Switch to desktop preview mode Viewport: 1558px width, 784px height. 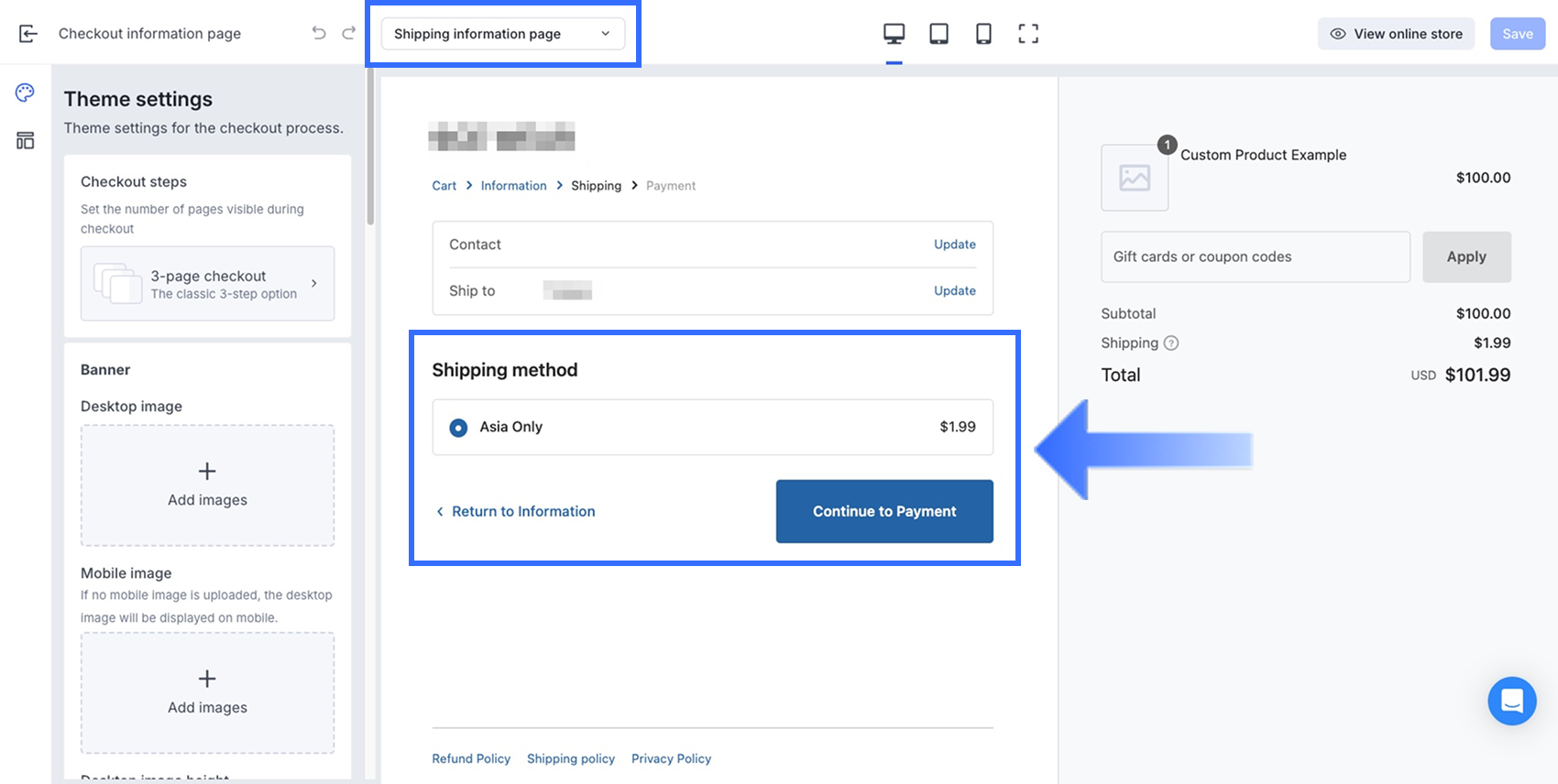pos(894,34)
